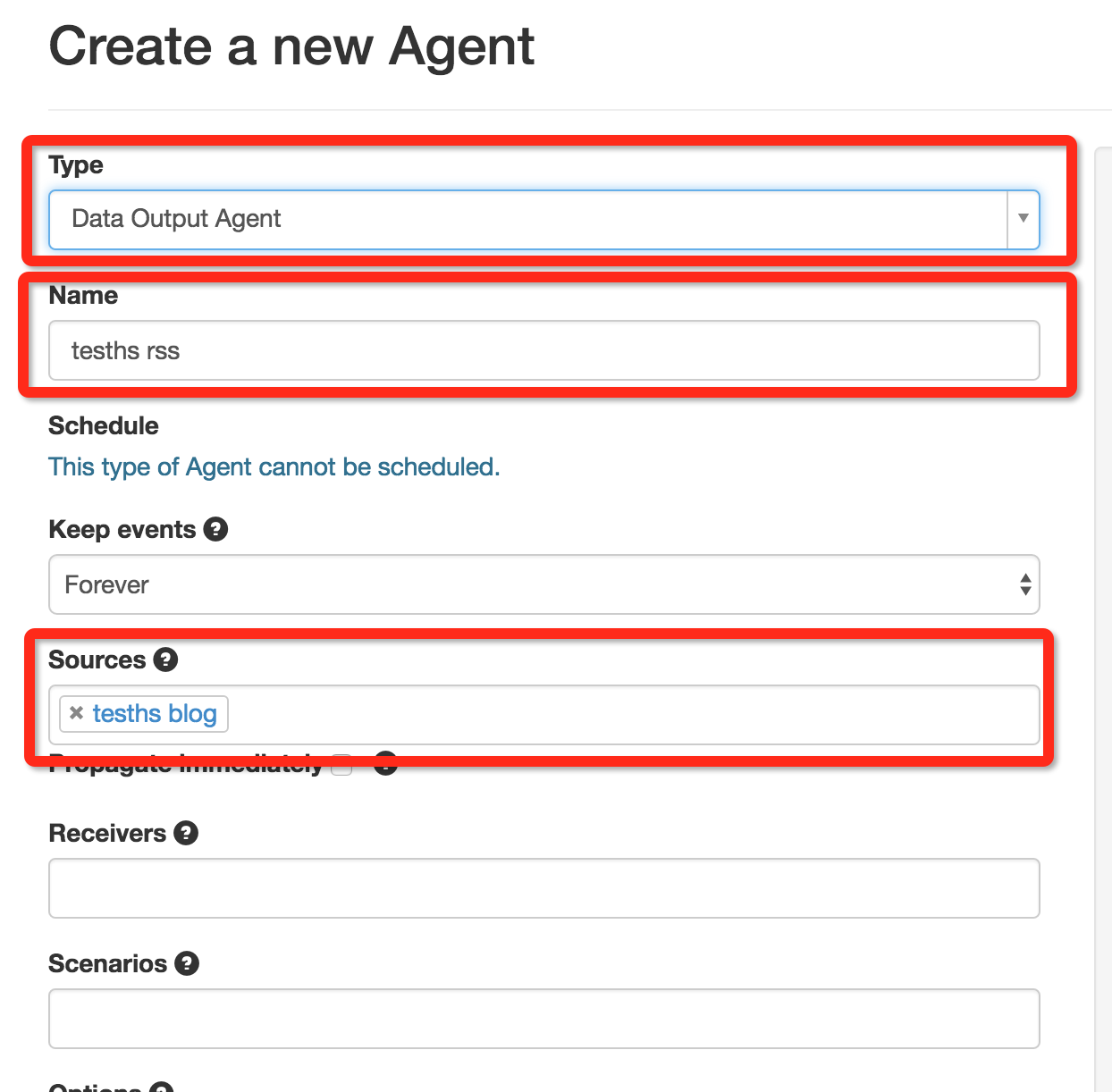This screenshot has height=1092, width=1112.
Task: Click the Receivers help question-mark icon
Action: click(x=186, y=833)
